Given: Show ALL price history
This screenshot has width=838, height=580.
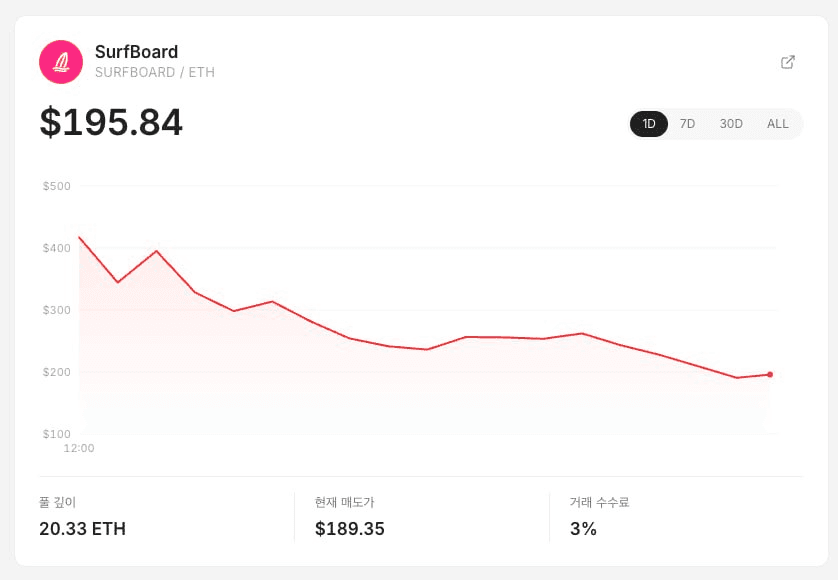Looking at the screenshot, I should click(778, 124).
